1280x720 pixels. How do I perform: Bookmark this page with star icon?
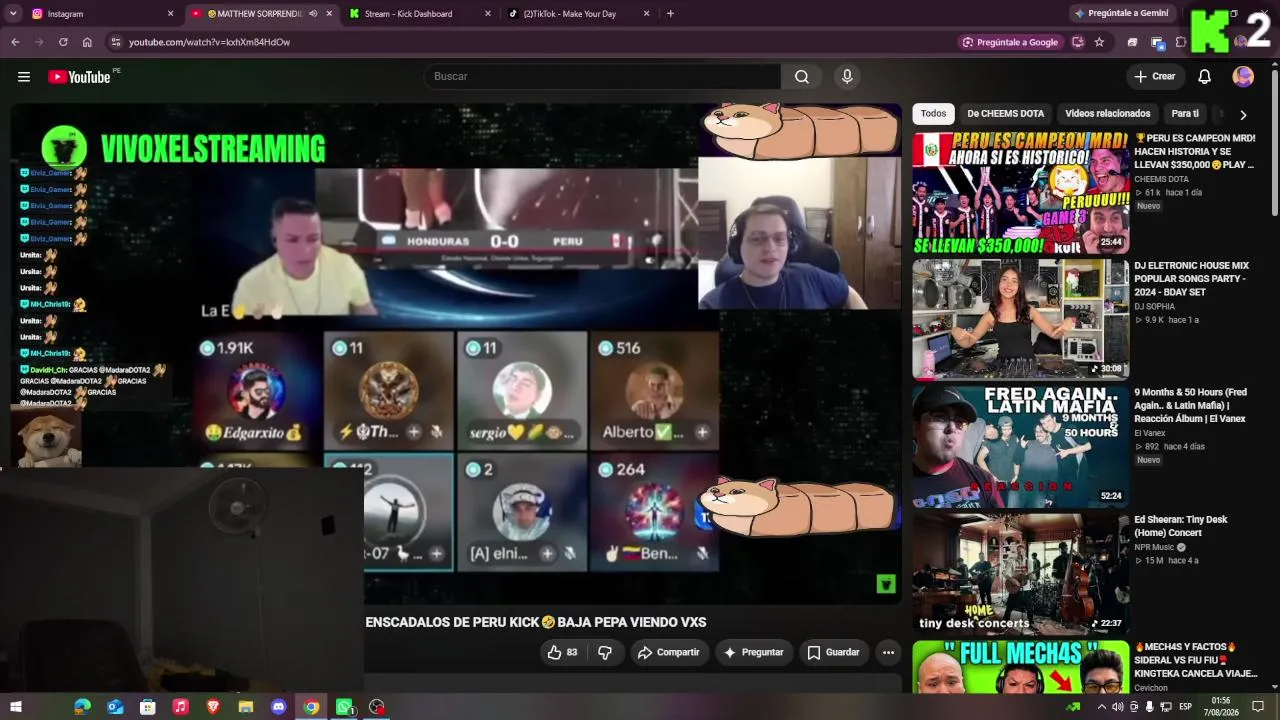pyautogui.click(x=1099, y=42)
